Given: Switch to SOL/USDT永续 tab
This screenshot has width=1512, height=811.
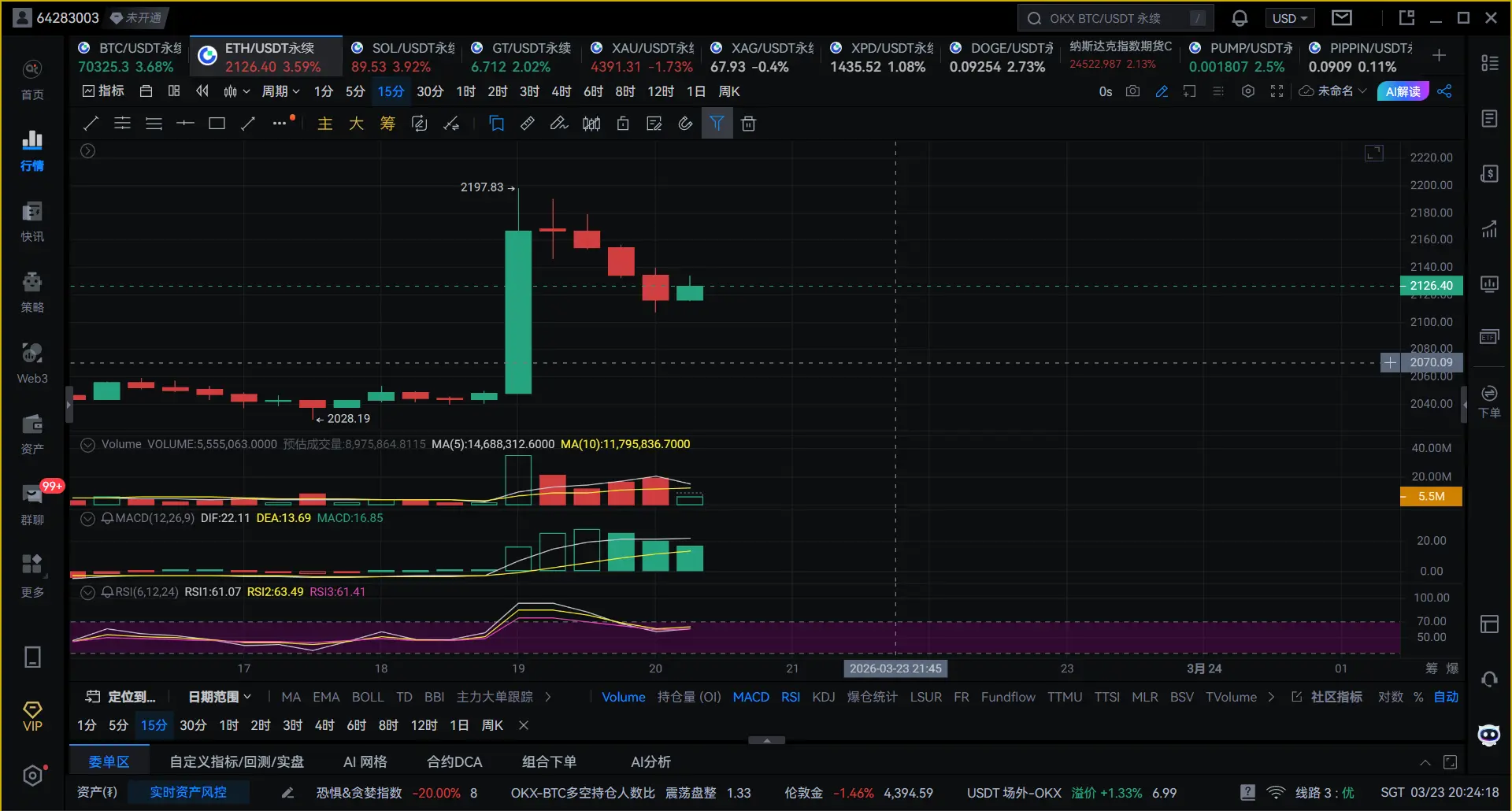Looking at the screenshot, I should pyautogui.click(x=402, y=57).
